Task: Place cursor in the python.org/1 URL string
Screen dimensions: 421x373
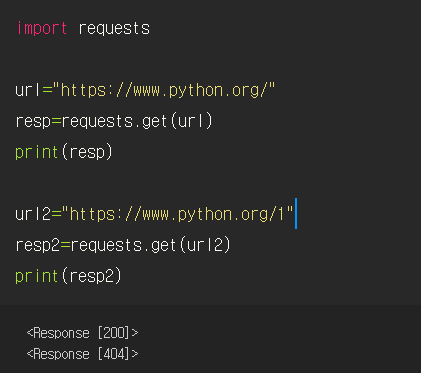Action: pos(177,214)
